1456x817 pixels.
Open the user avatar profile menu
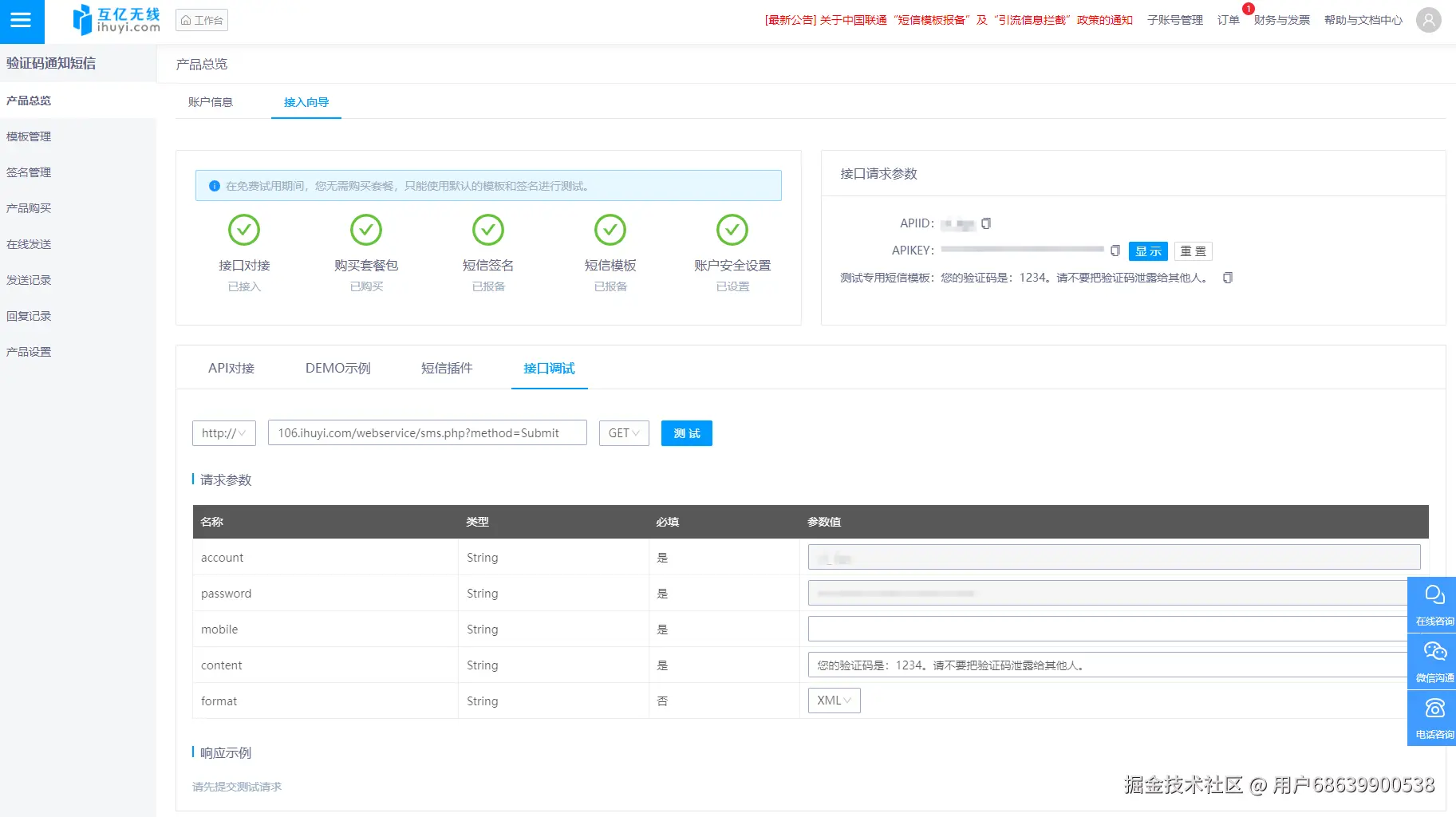point(1428,20)
